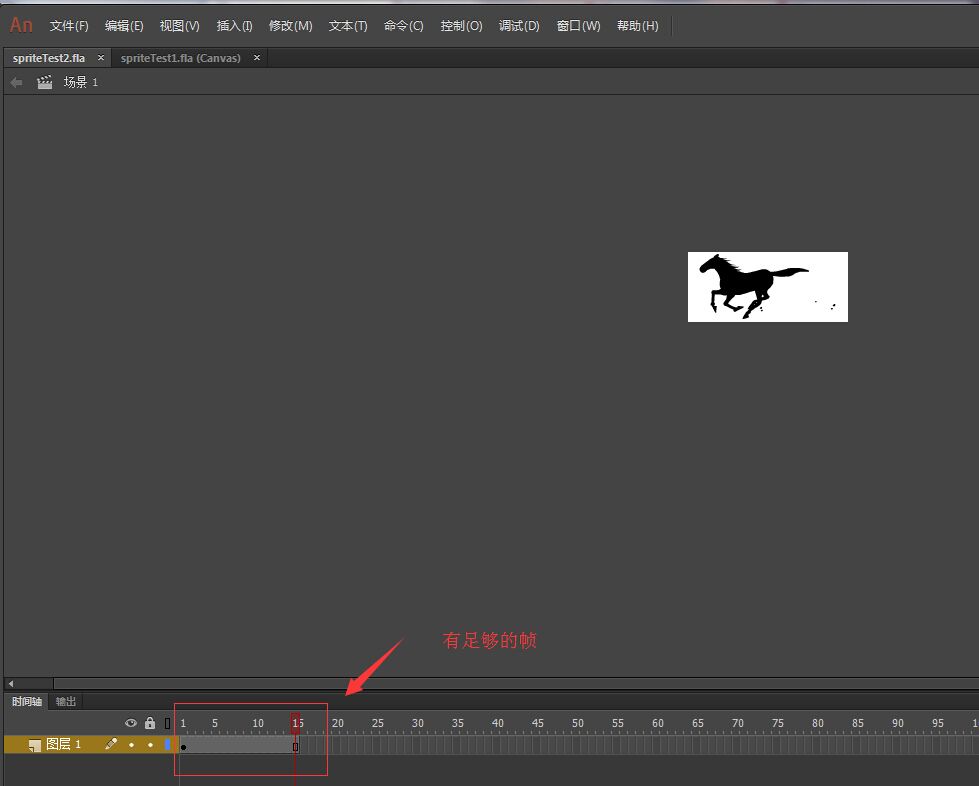Click the layer page icon beside 图层 1
Image resolution: width=979 pixels, height=786 pixels.
pyautogui.click(x=33, y=744)
